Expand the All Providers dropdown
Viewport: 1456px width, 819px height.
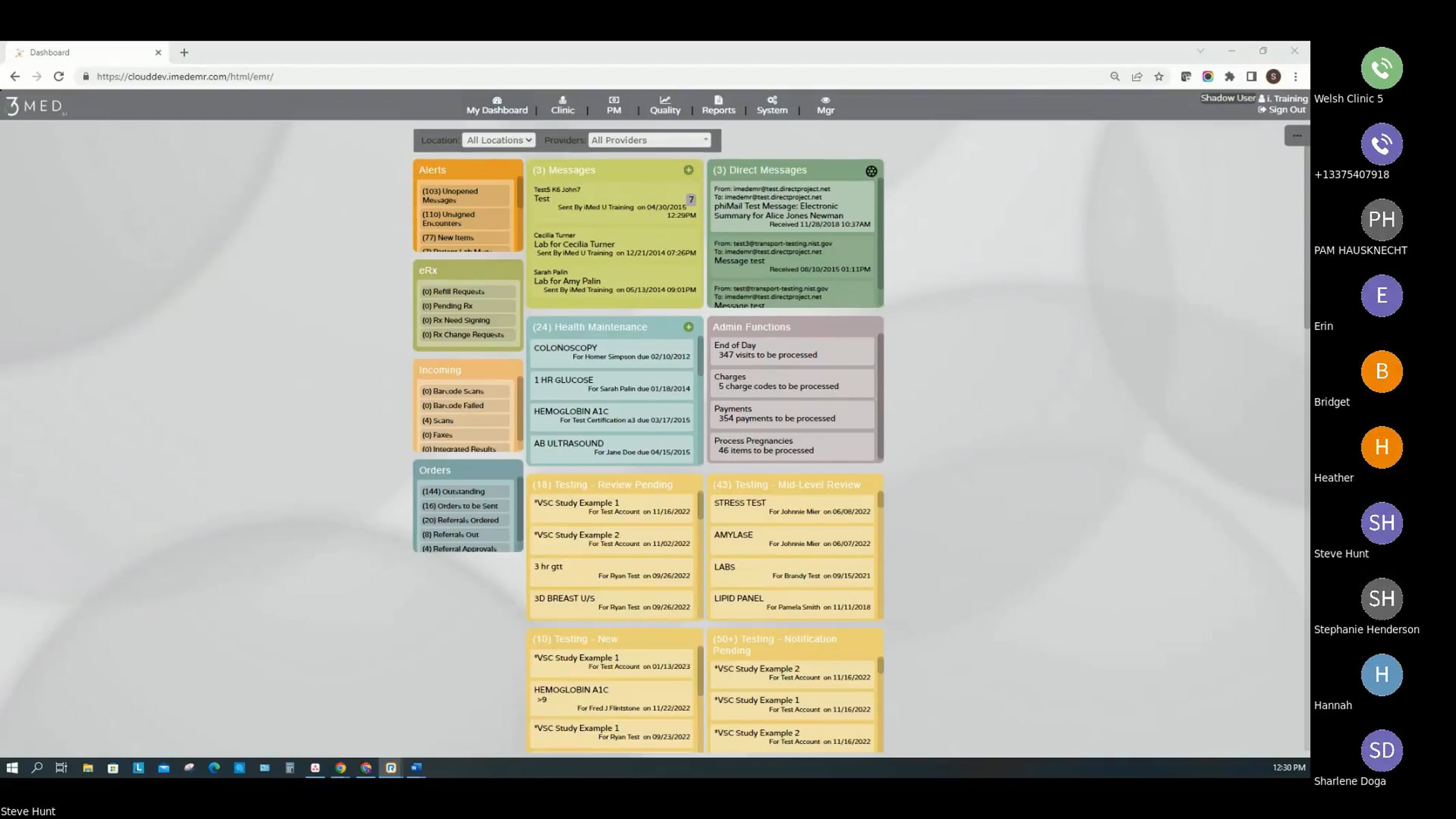tap(649, 140)
